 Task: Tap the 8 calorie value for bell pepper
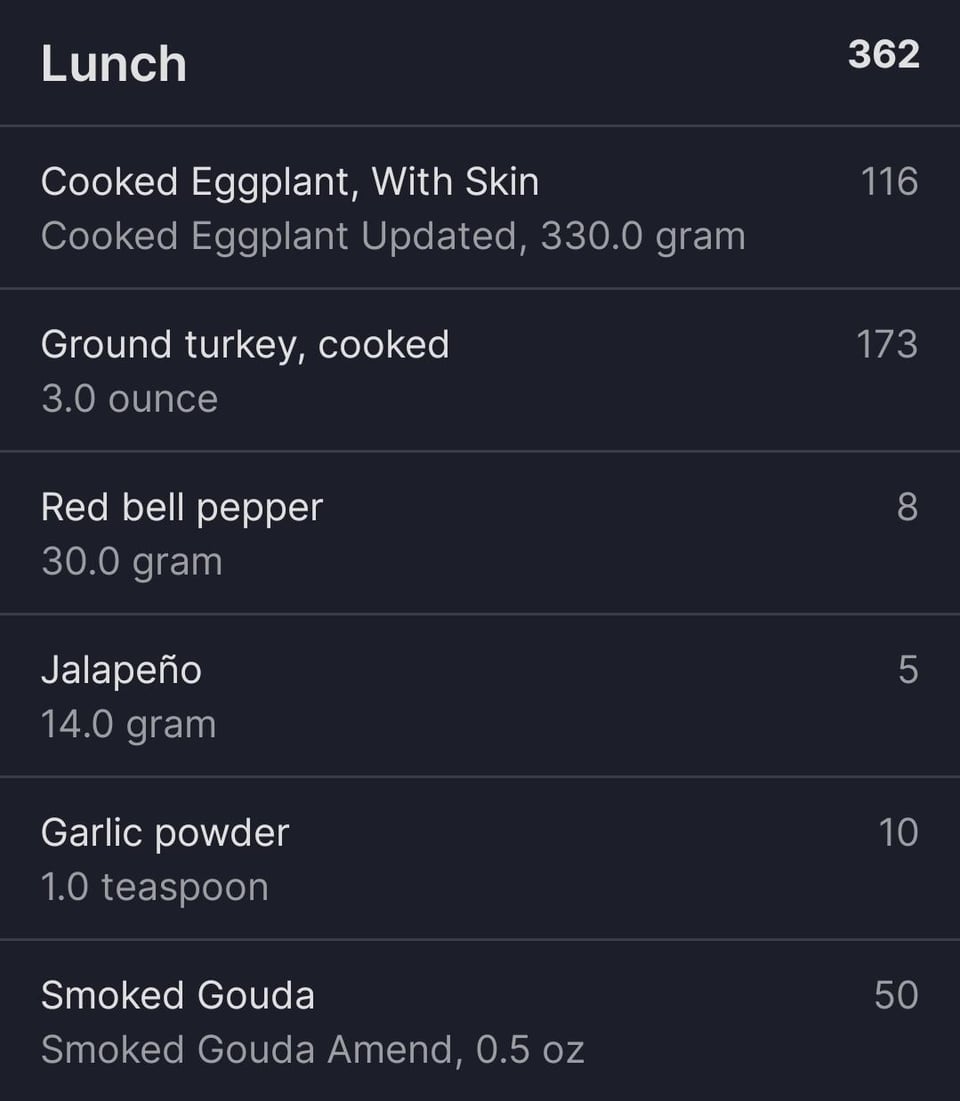click(907, 507)
